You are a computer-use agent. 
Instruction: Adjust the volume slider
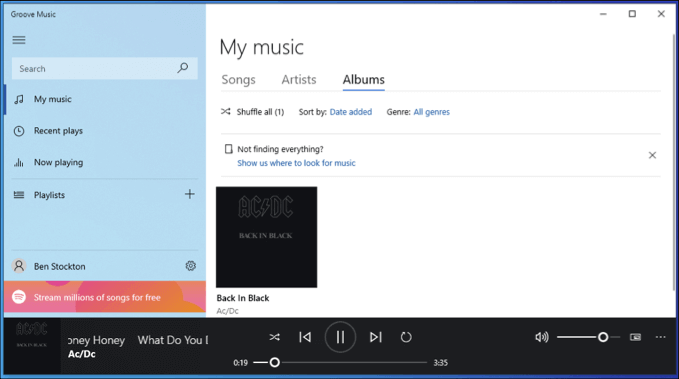click(588, 337)
